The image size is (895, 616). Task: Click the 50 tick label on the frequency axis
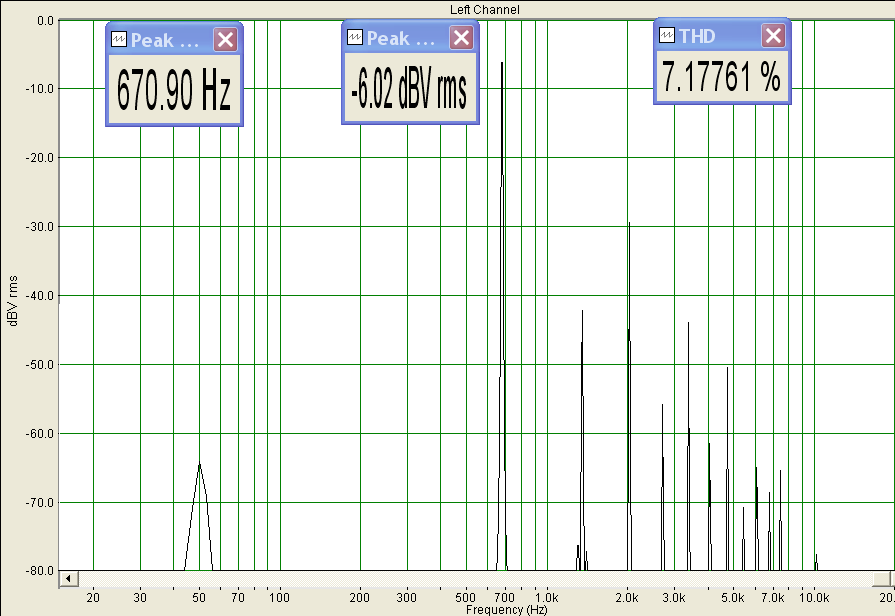click(x=199, y=598)
